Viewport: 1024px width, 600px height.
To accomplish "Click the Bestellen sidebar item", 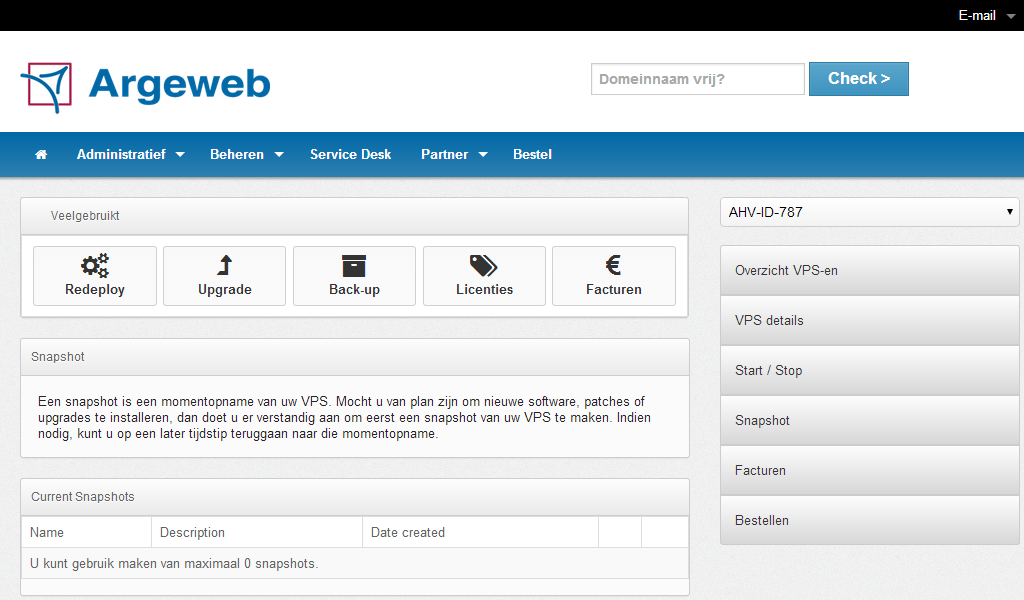I will click(x=869, y=521).
